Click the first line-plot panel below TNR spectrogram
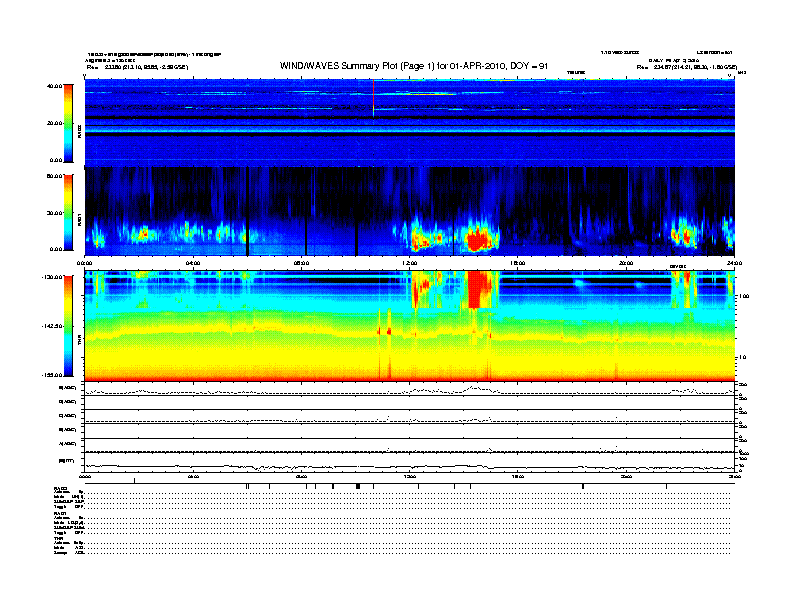The height and width of the screenshot is (612, 792). (409, 389)
